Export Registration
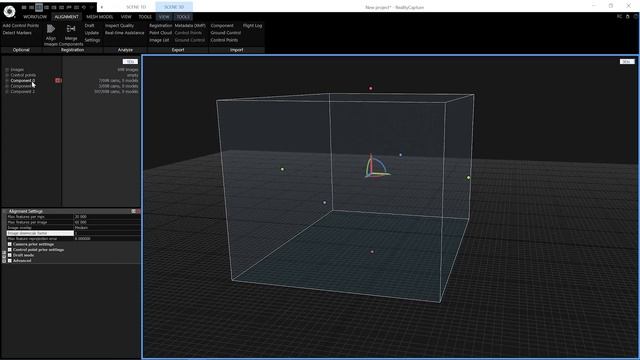 tap(160, 25)
